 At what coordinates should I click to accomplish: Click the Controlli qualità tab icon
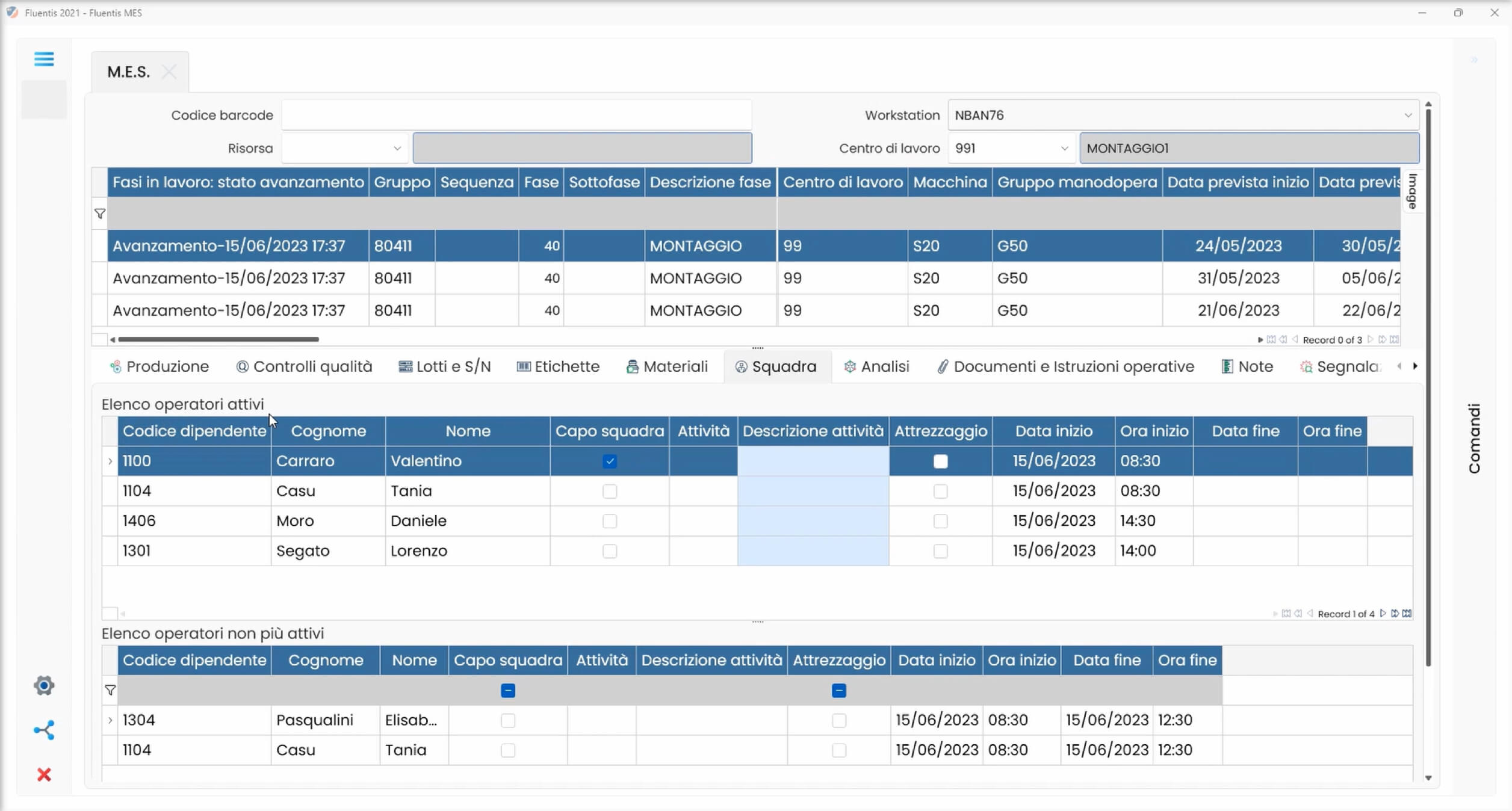(x=243, y=366)
